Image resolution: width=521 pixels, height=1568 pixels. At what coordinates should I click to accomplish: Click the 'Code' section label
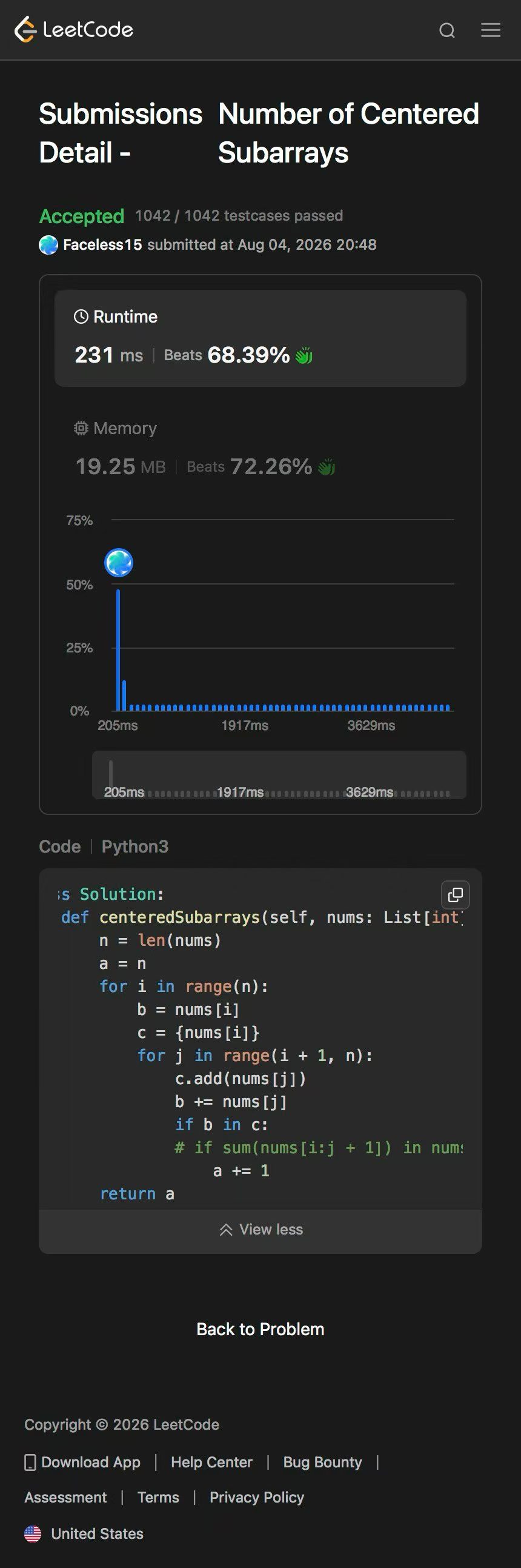point(59,846)
